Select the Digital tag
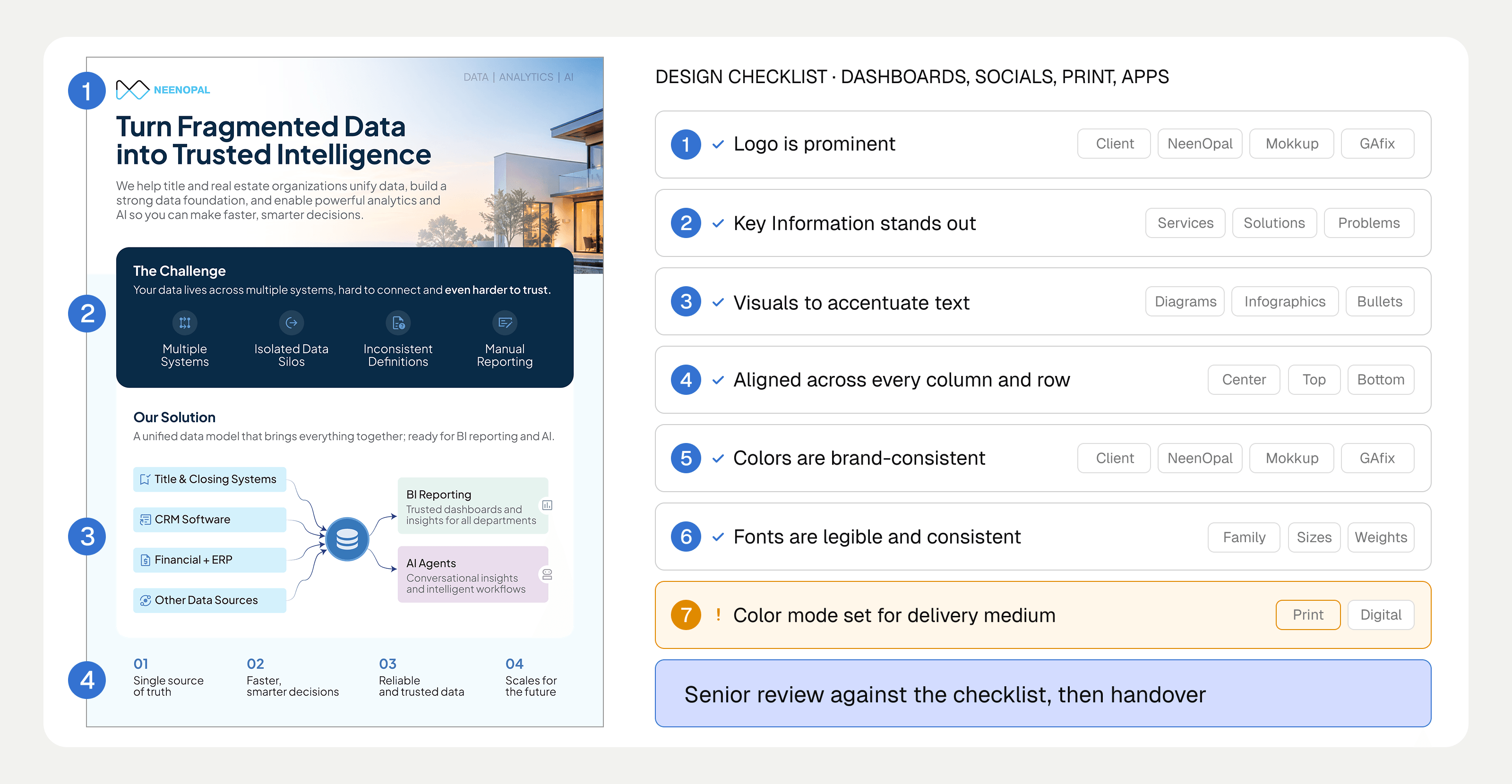This screenshot has width=1512, height=784. coord(1381,614)
